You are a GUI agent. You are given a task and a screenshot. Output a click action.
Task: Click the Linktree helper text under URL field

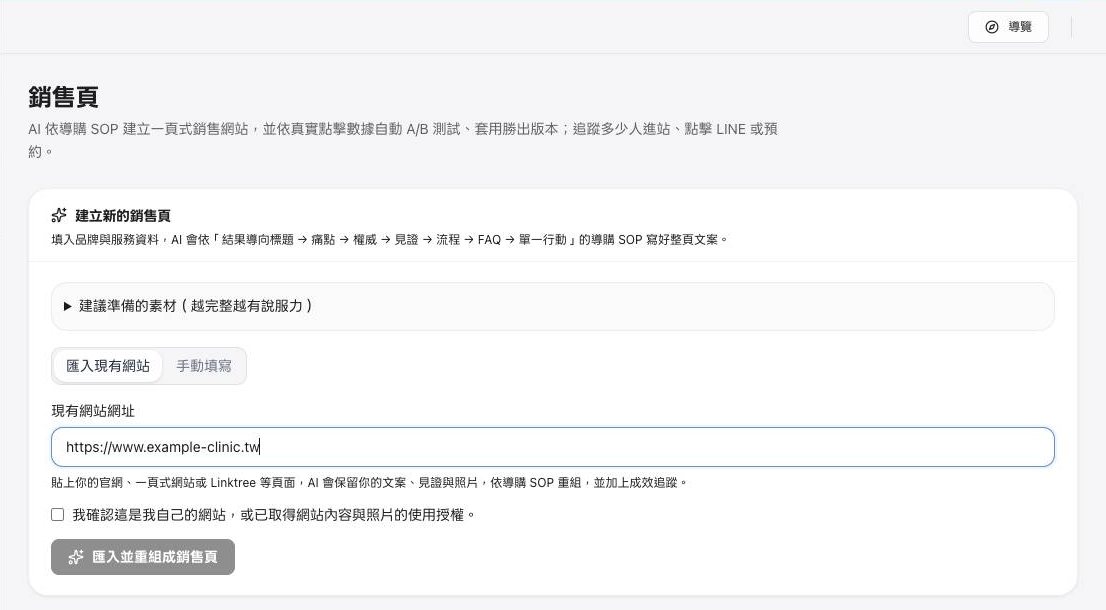coord(369,483)
